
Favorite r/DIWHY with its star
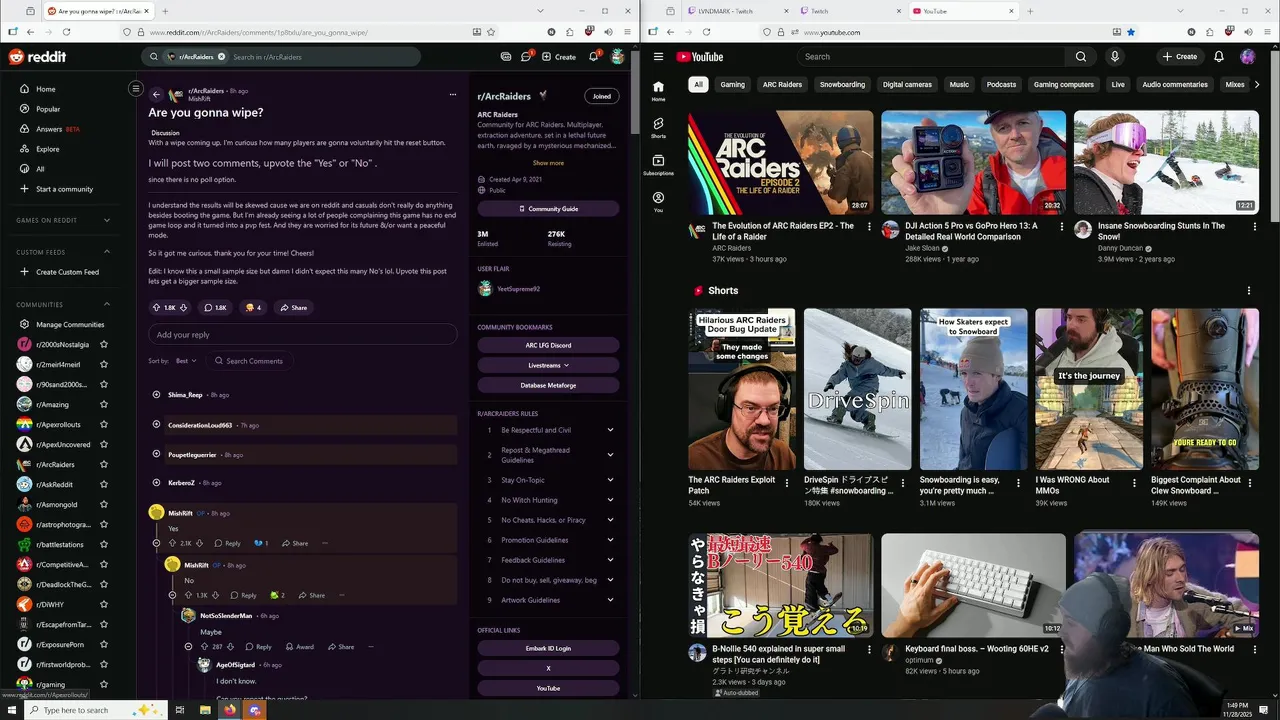coord(104,604)
